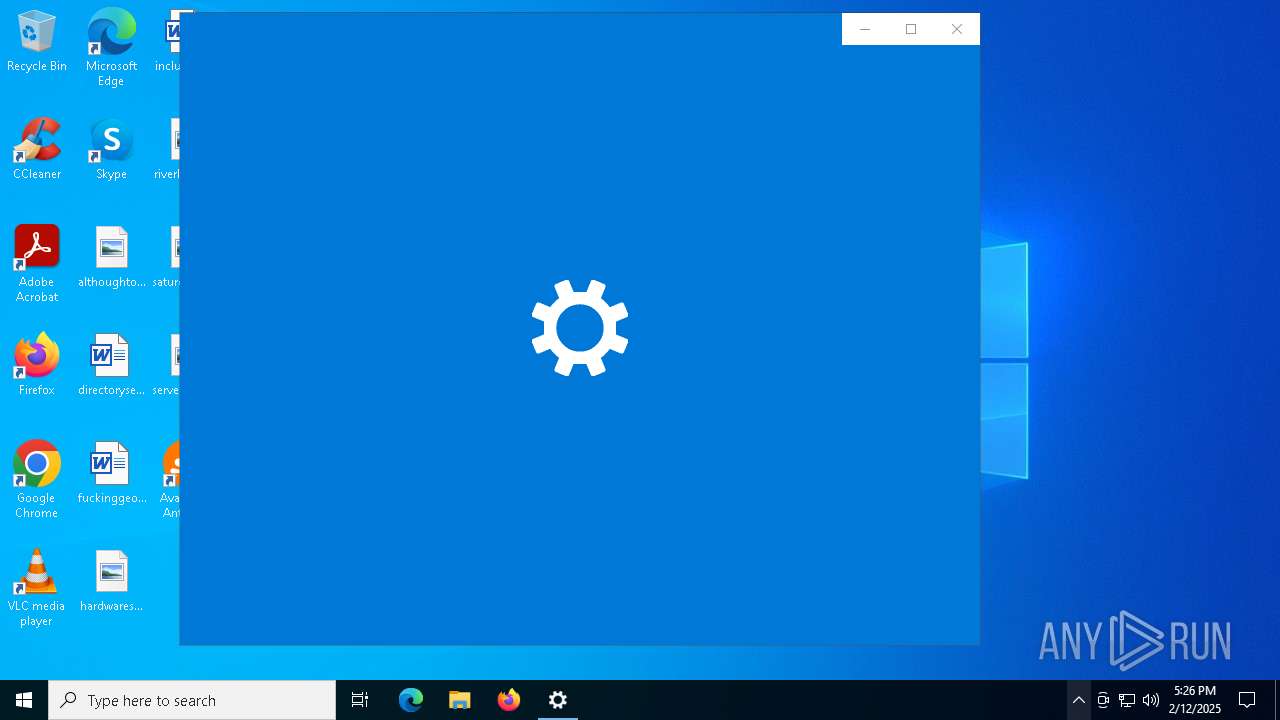Open the Meet Now tray icon

coord(1103,700)
